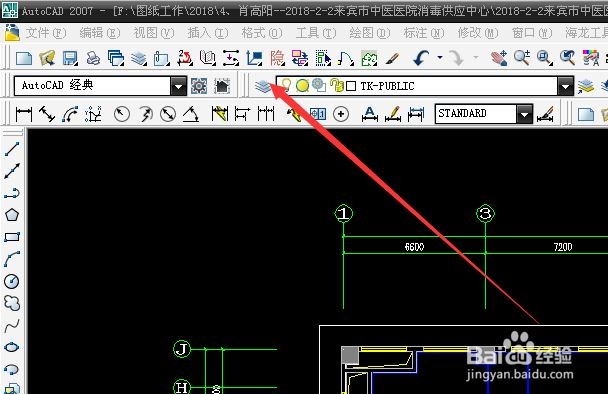The height and width of the screenshot is (394, 608).
Task: Click the TK-PUBLIC layer color swatch
Action: (x=351, y=86)
